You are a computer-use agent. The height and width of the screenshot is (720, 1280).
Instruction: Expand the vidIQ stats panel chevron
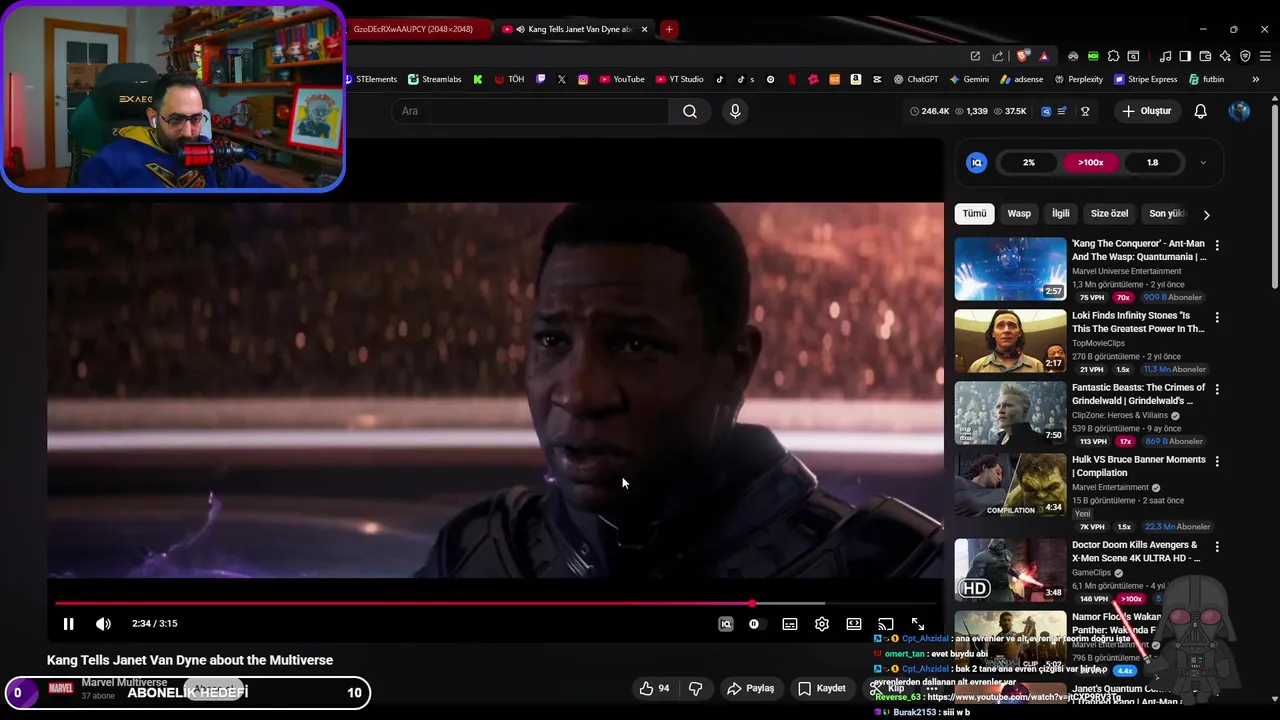(1203, 163)
